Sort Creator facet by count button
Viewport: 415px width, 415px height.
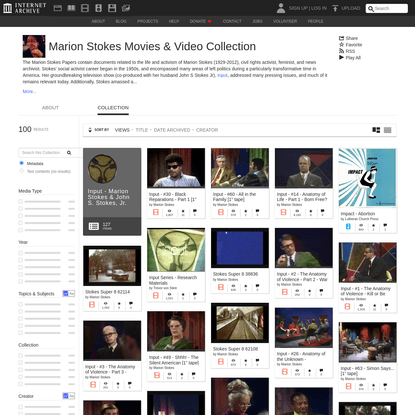coord(66,396)
